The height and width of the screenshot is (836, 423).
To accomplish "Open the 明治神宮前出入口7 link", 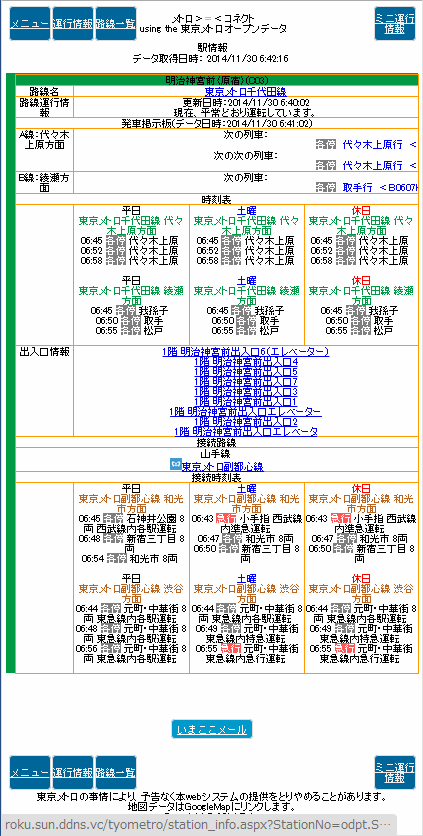I will tap(245, 382).
